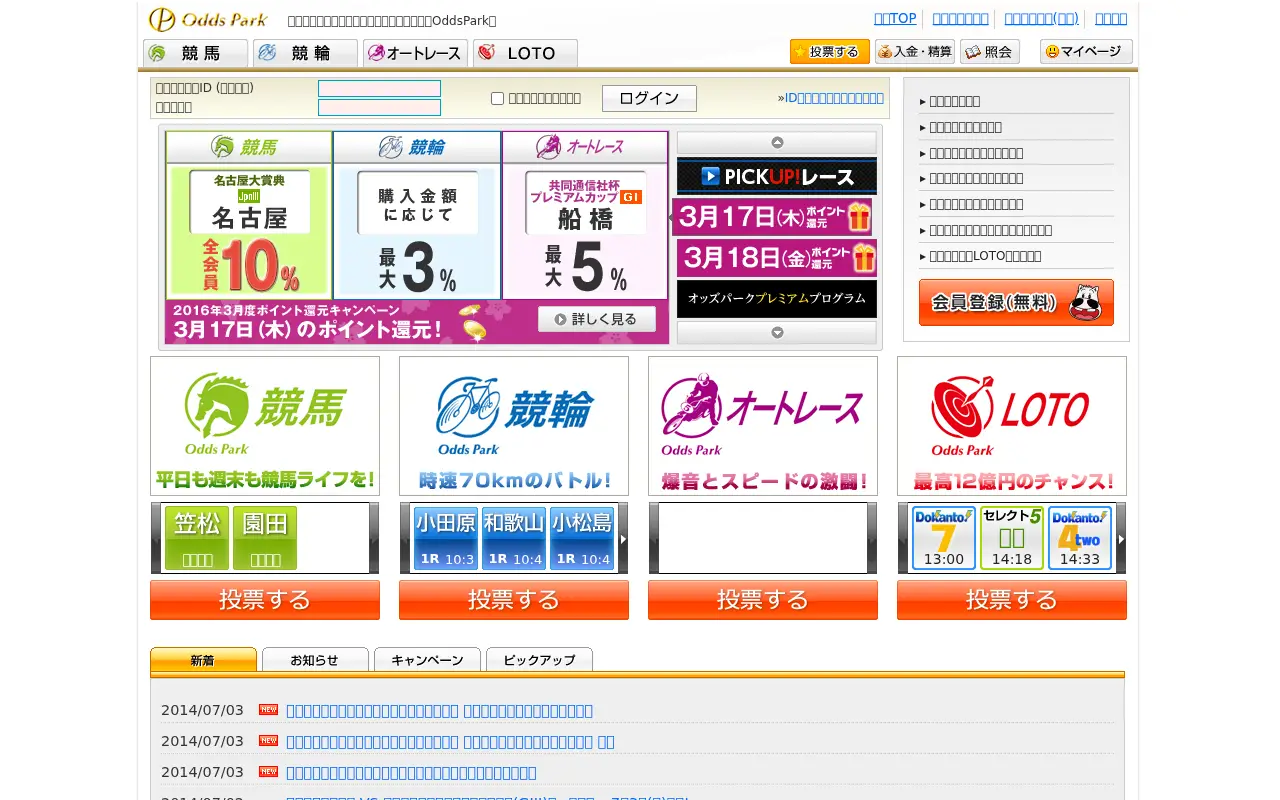This screenshot has height=800, width=1280.
Task: Open first 2014/07/03 news headline
Action: click(x=439, y=711)
